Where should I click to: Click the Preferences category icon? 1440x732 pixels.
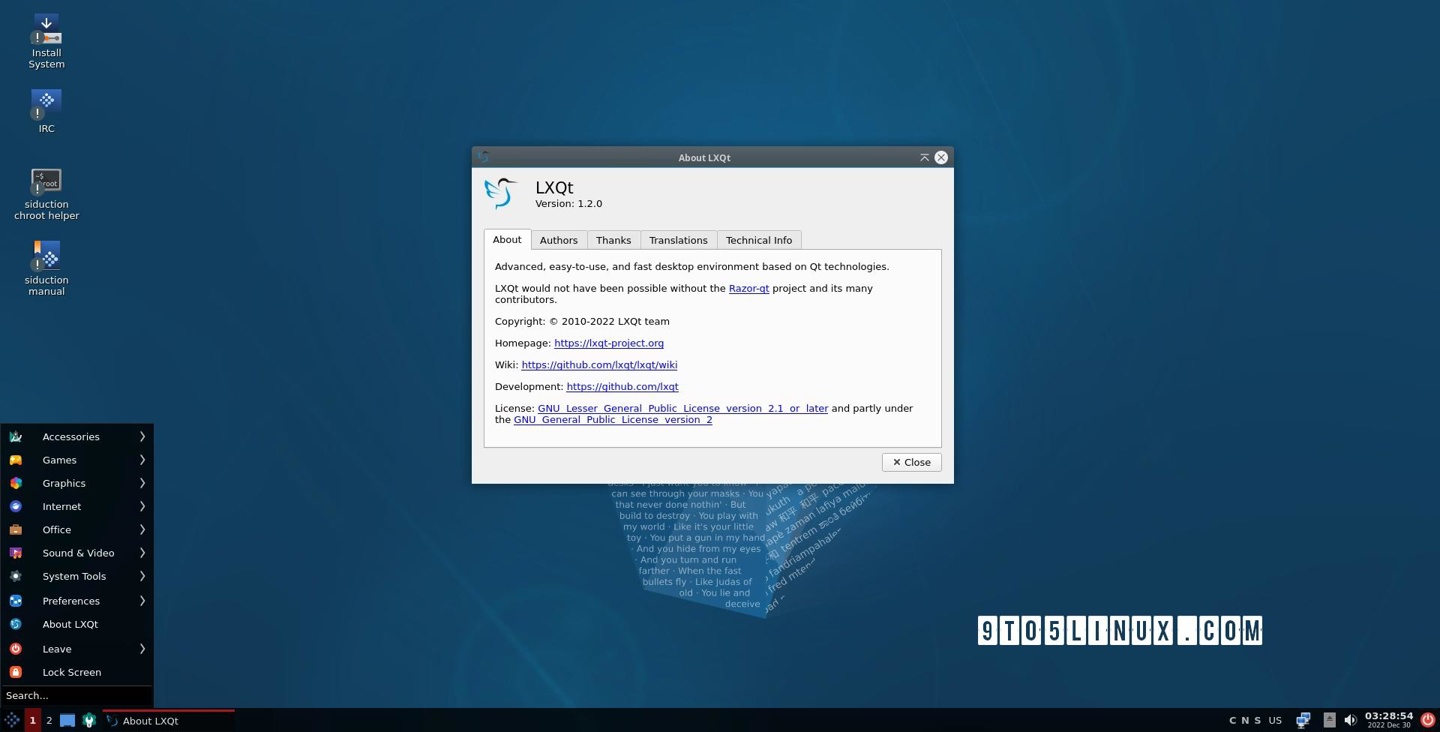[16, 601]
